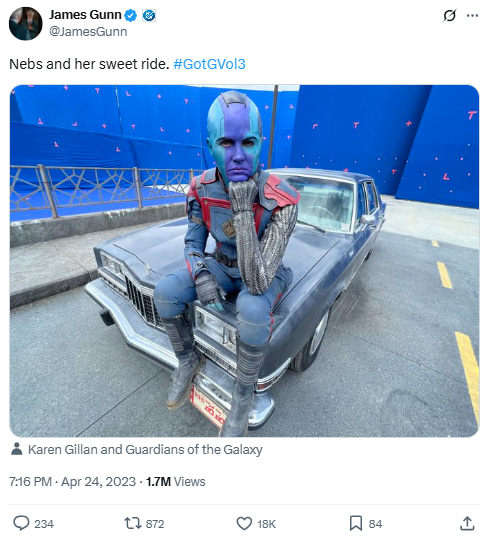This screenshot has width=492, height=537.
Task: Click the 234 replies count
Action: coord(44,524)
